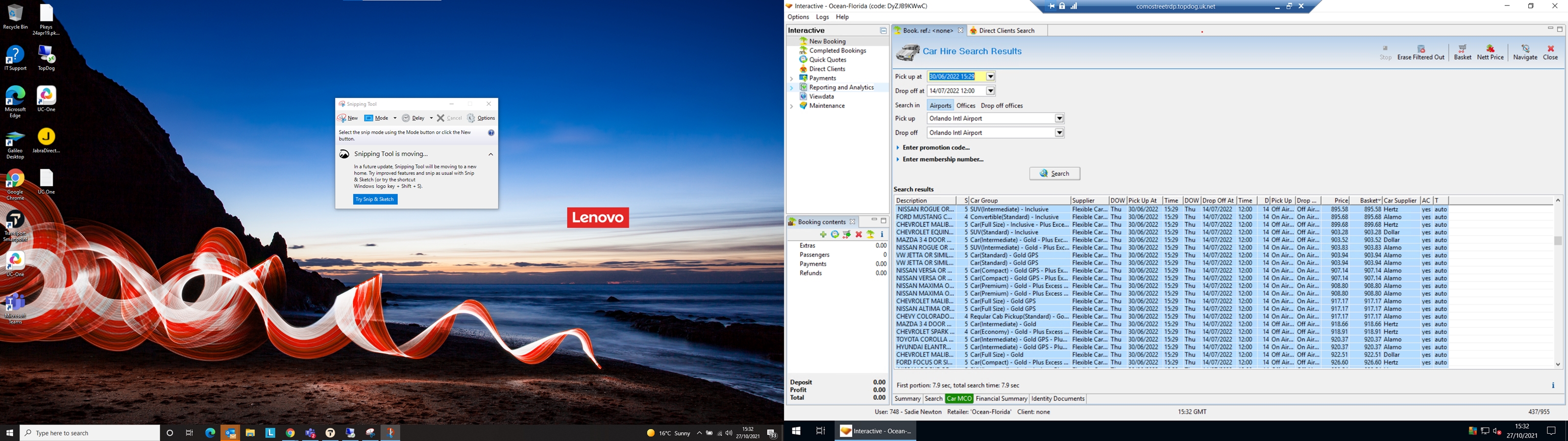Launch Google Chrome from the desktop

click(15, 185)
